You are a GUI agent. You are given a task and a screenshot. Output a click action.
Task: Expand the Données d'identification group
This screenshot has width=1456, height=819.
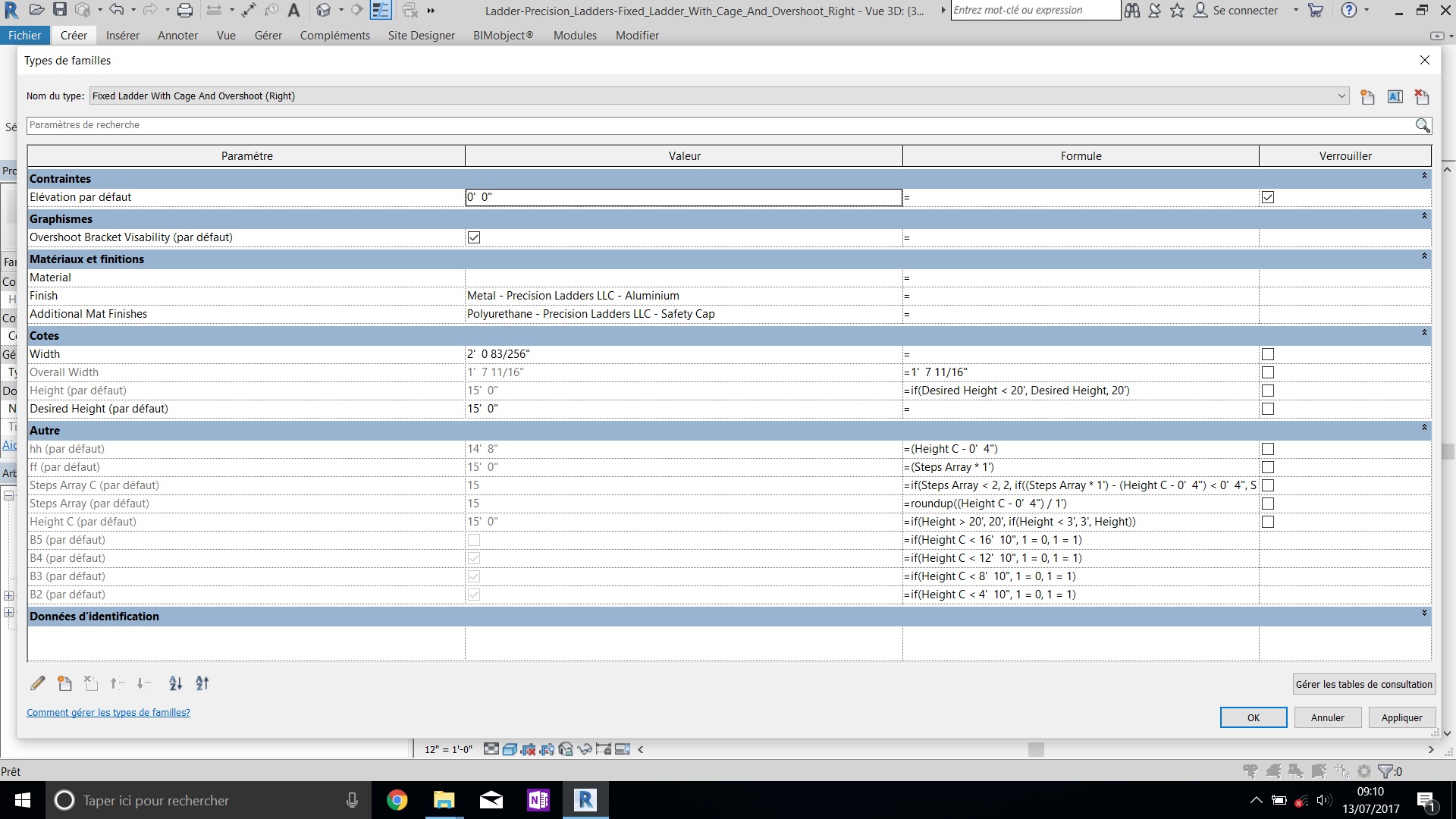1424,613
